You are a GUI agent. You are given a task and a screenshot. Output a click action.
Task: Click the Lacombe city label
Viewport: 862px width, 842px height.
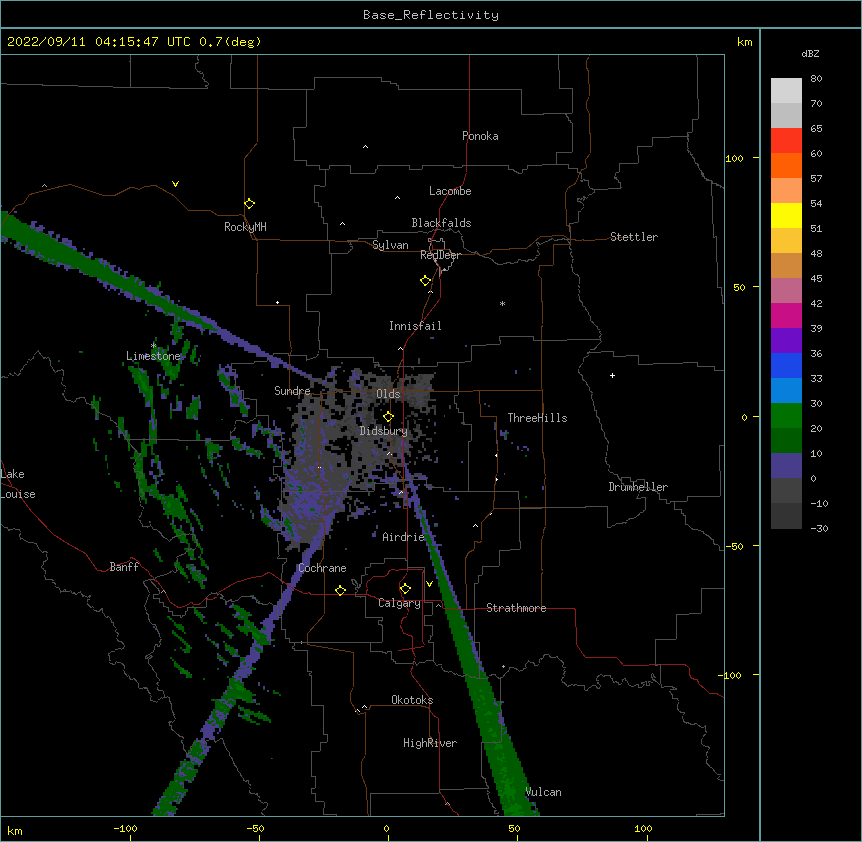[450, 191]
